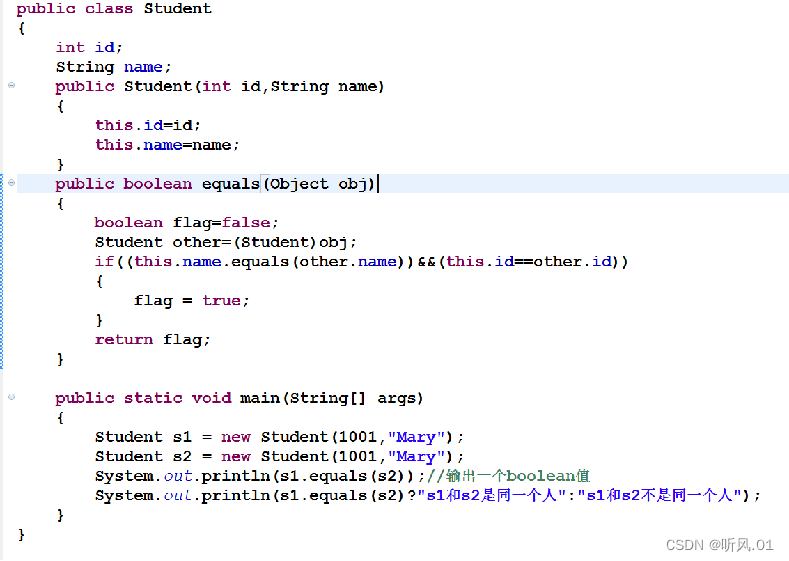Click the 'String name;' field line

point(113,67)
